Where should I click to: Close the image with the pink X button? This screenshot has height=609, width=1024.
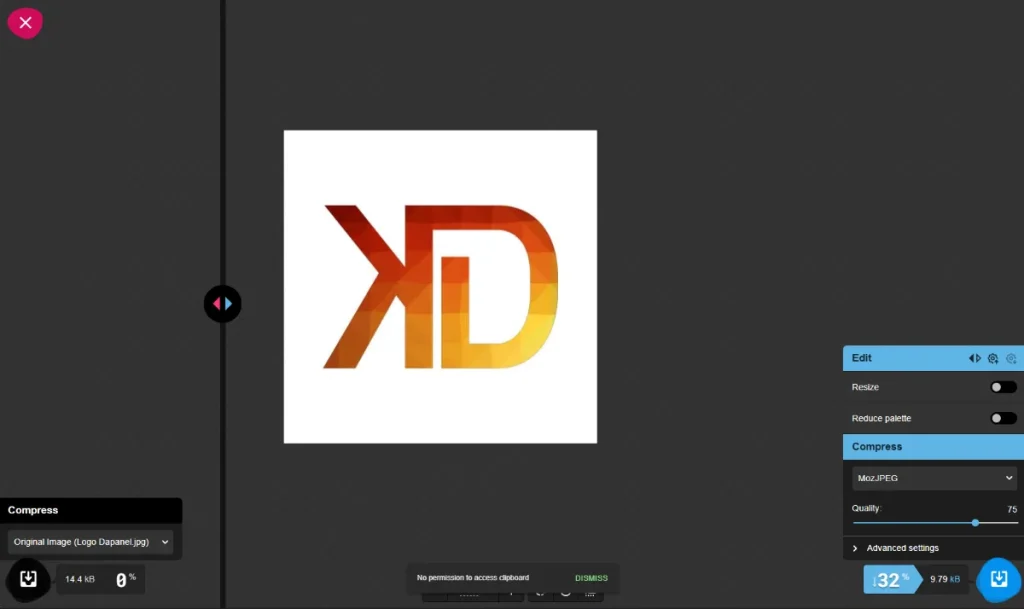[x=25, y=23]
